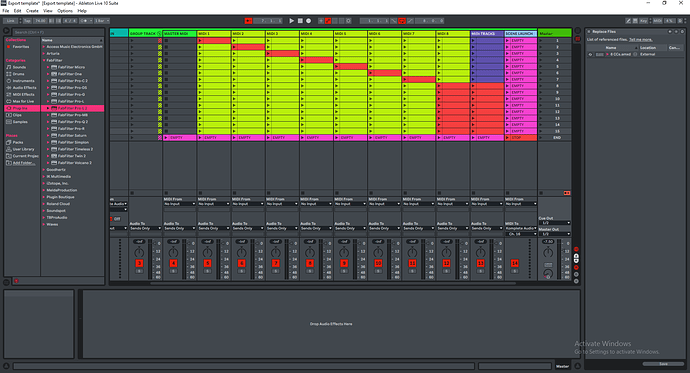This screenshot has width=690, height=373.
Task: Click the Session Record circle button
Action: click(348, 21)
